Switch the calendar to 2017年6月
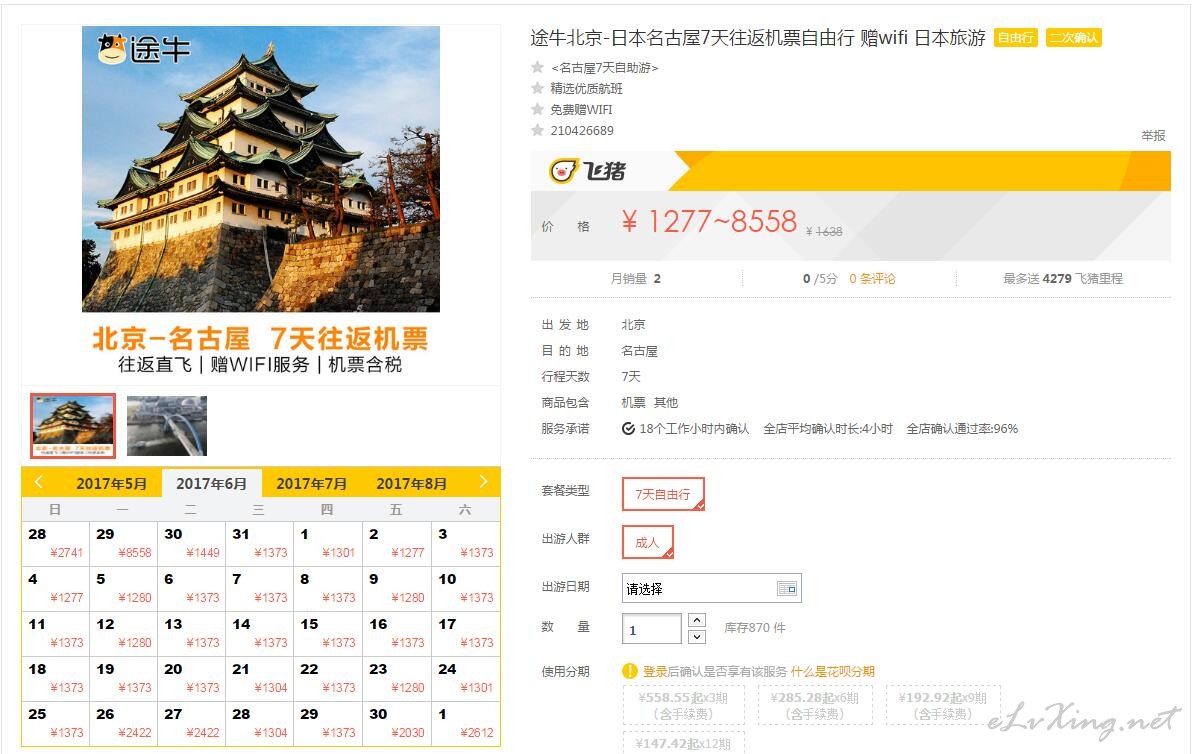 click(211, 483)
